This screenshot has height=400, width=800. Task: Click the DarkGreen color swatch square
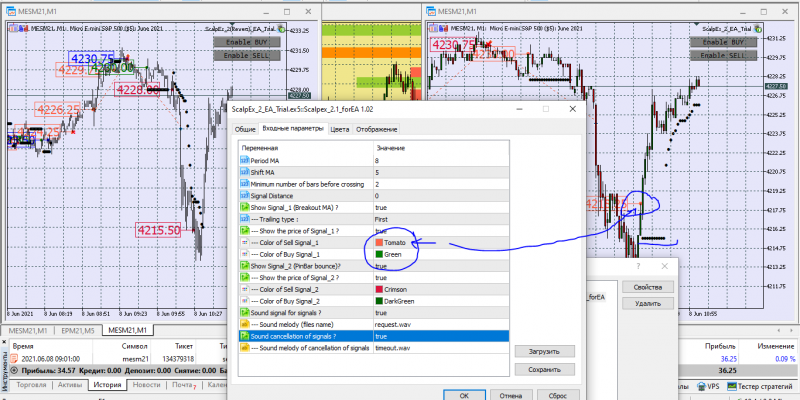(x=379, y=301)
